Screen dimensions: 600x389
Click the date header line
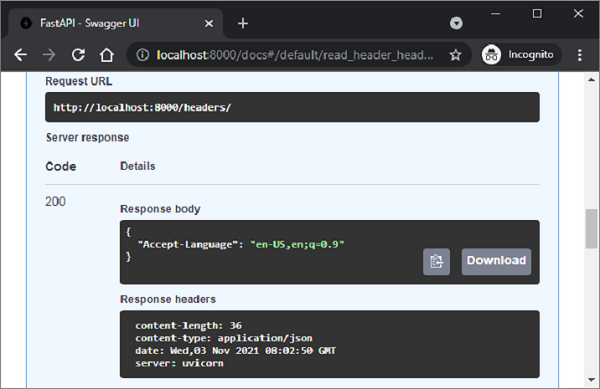[235, 351]
